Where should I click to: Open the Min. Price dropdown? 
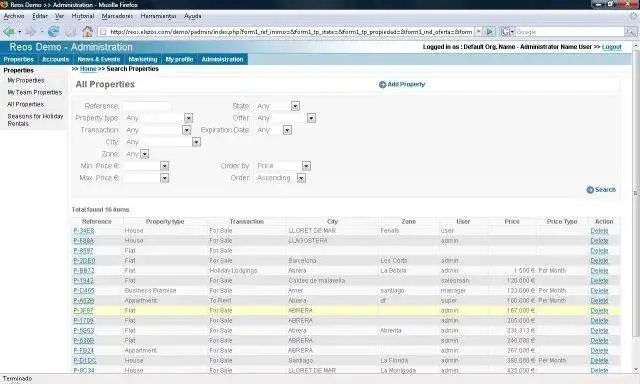coord(164,166)
